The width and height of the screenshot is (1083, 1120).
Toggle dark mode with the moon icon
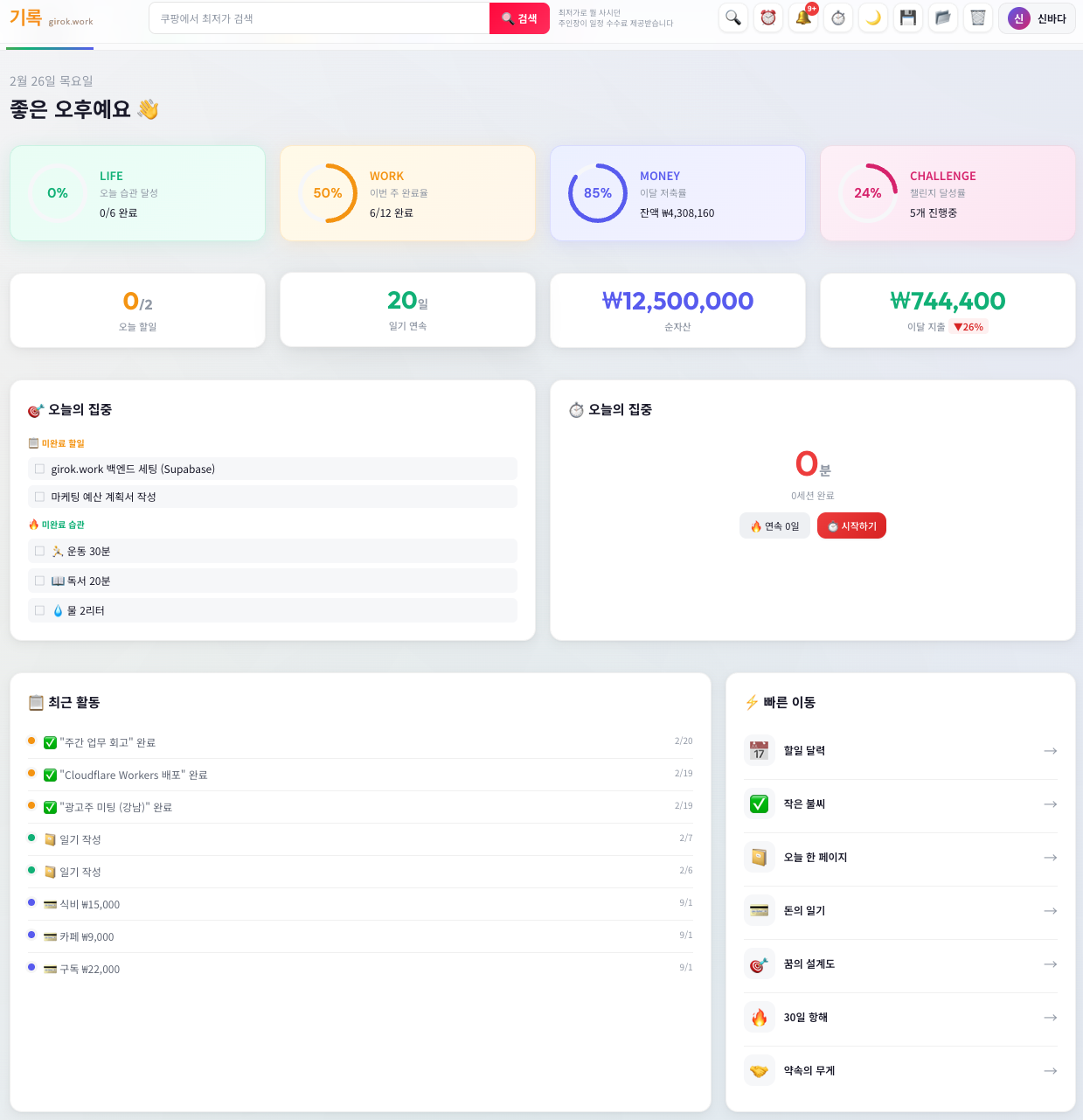(872, 17)
